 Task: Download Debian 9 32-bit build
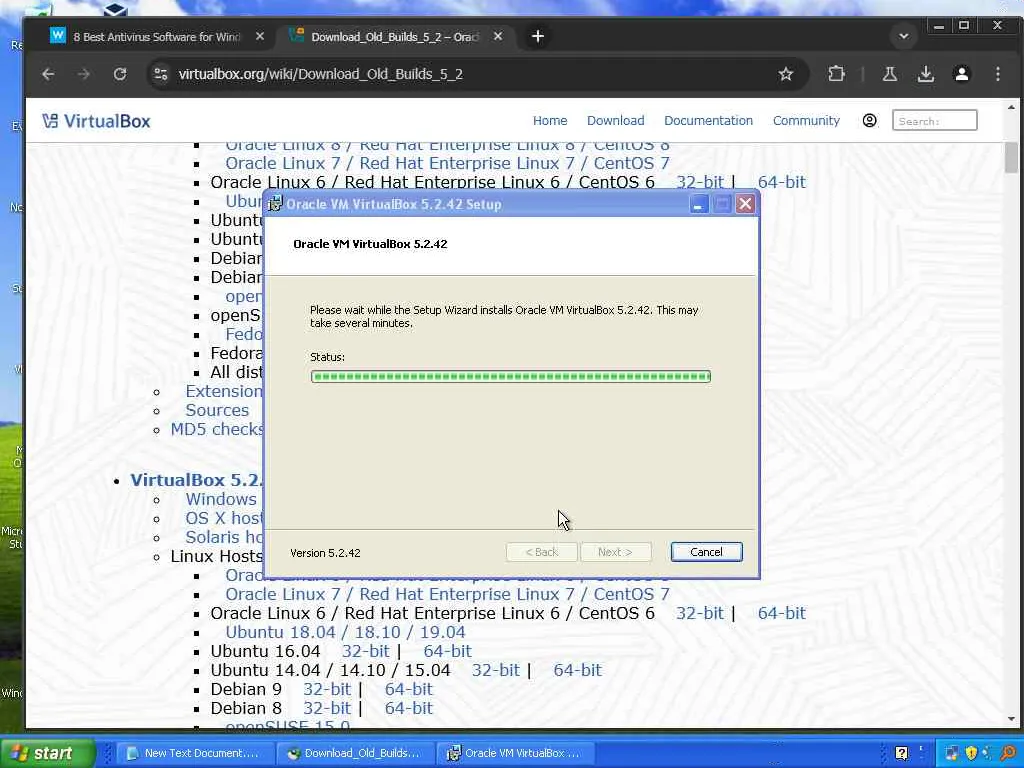(x=327, y=689)
